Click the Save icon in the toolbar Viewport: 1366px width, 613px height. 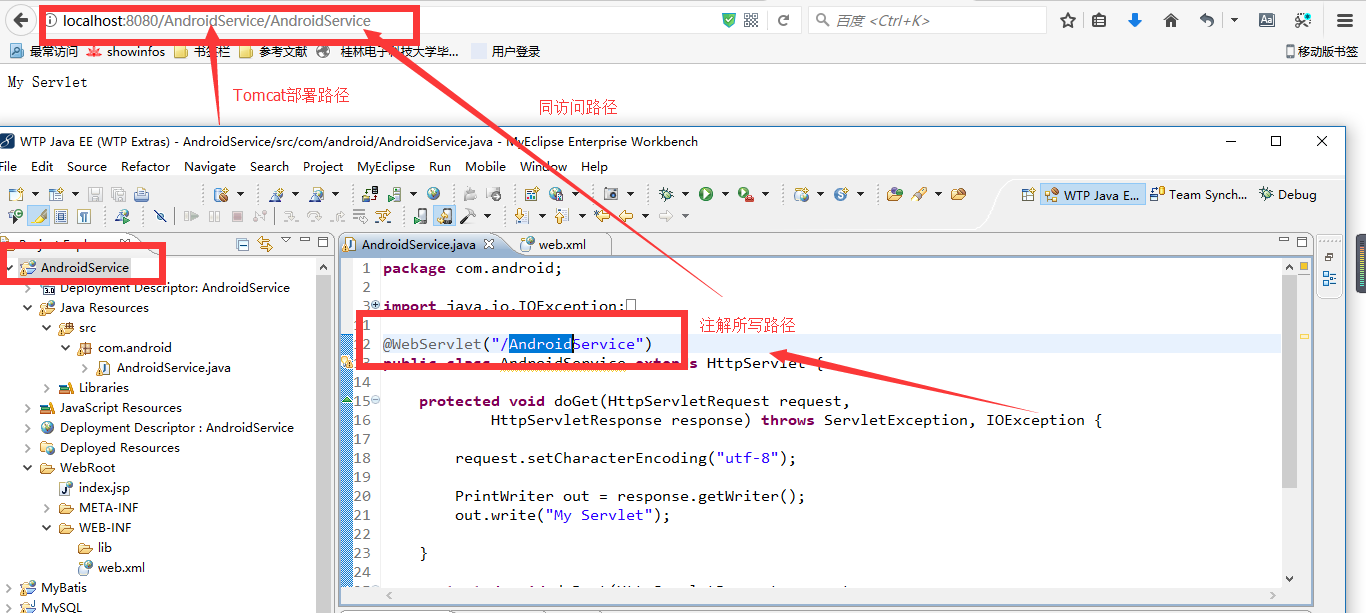(93, 193)
